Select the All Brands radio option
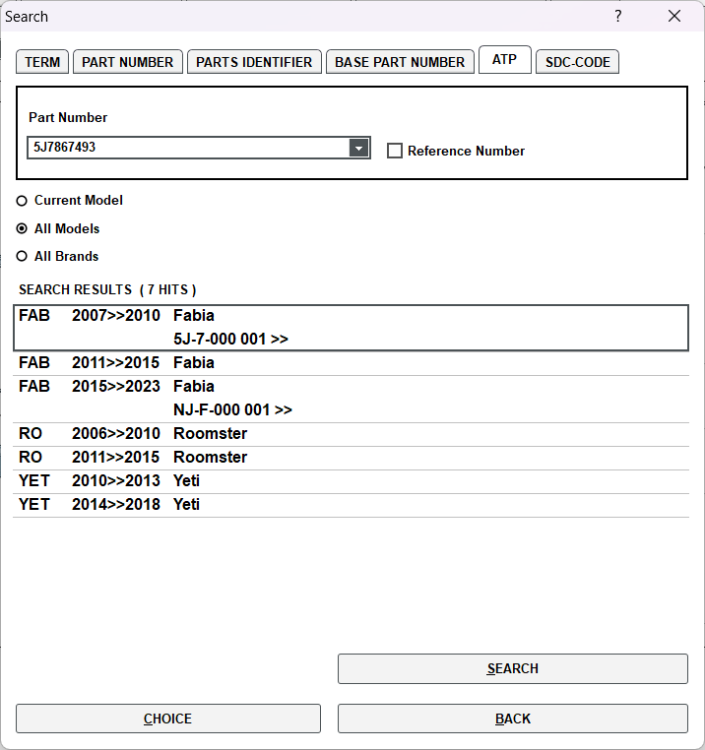Screen dimensions: 705x750 pos(22,256)
